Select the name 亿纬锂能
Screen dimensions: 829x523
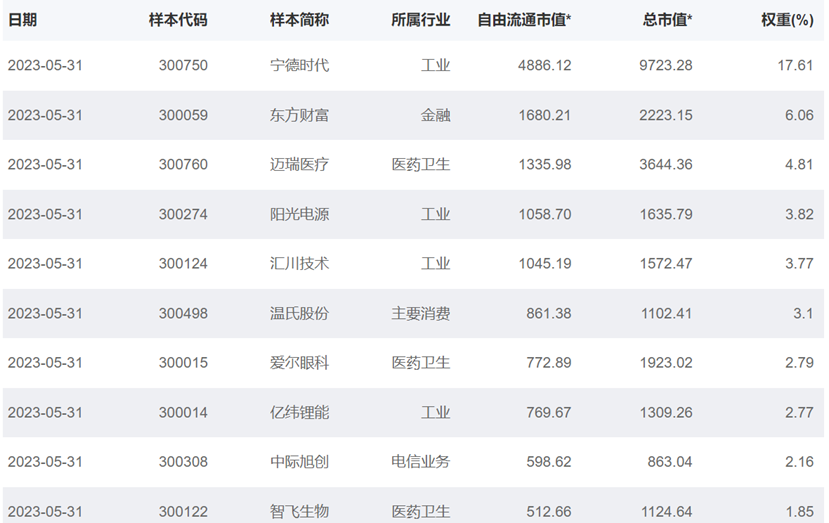(x=299, y=412)
